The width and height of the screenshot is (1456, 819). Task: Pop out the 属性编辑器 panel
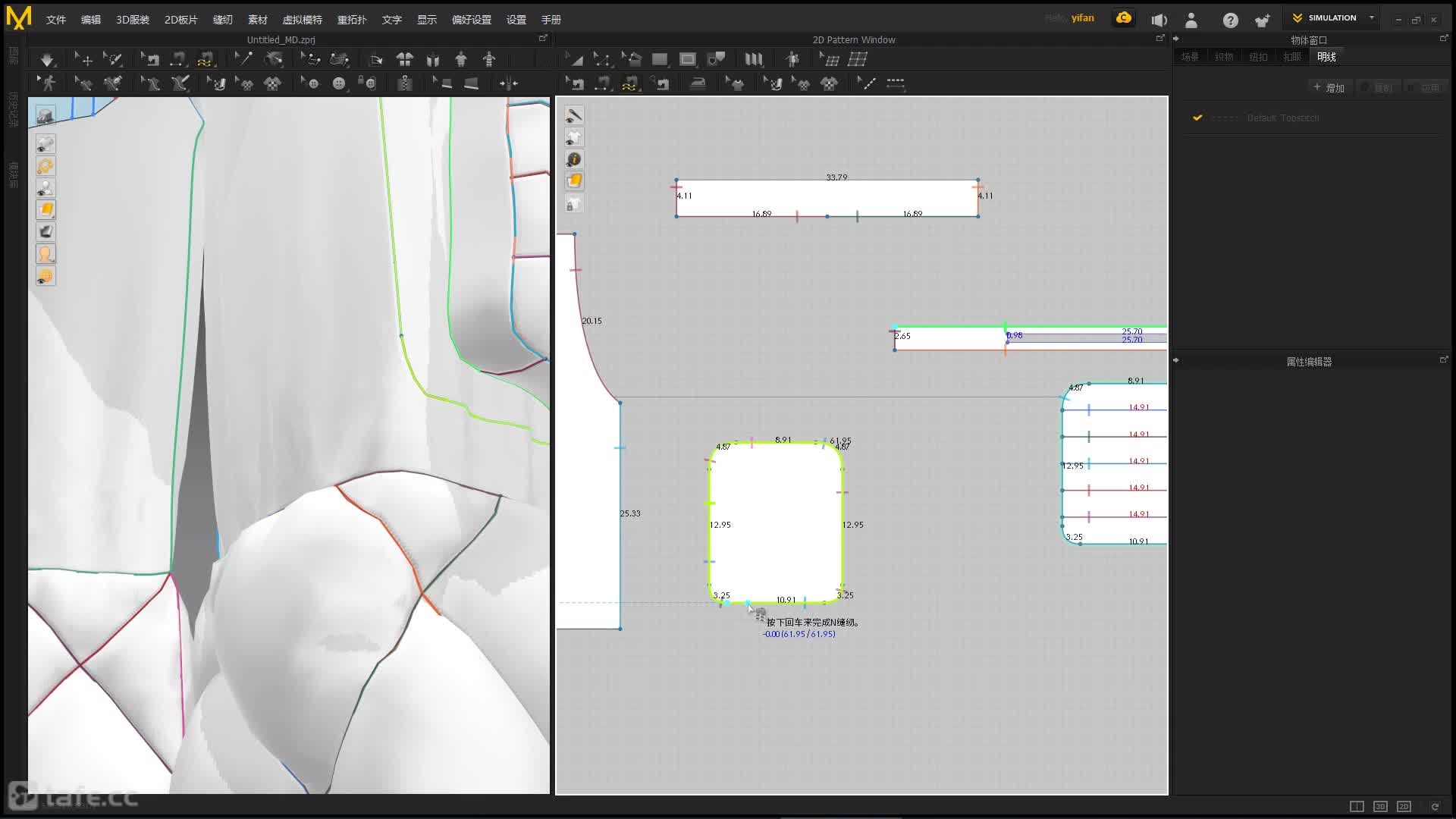(x=1444, y=359)
